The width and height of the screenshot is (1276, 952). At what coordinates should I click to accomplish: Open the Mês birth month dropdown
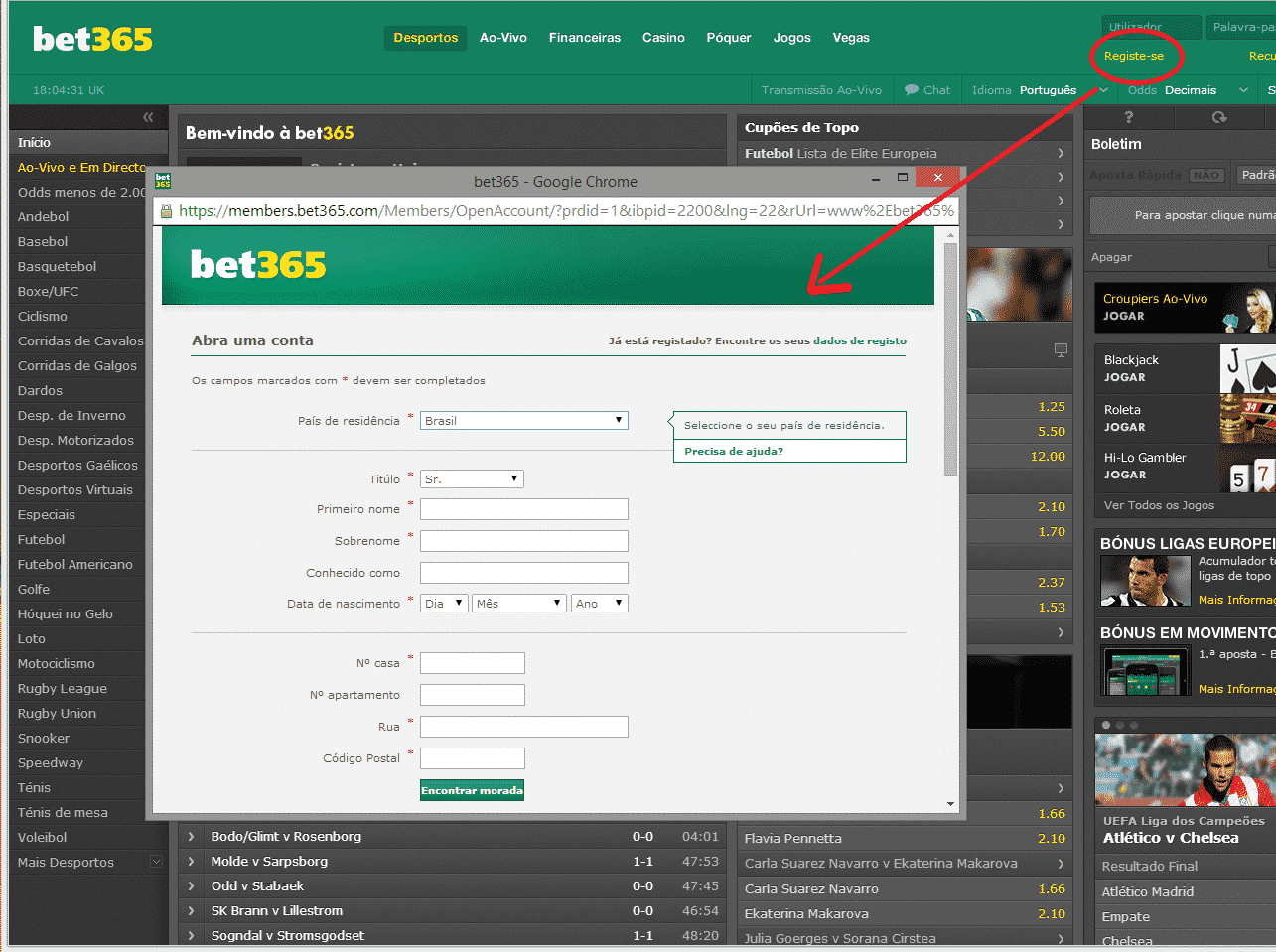(519, 604)
